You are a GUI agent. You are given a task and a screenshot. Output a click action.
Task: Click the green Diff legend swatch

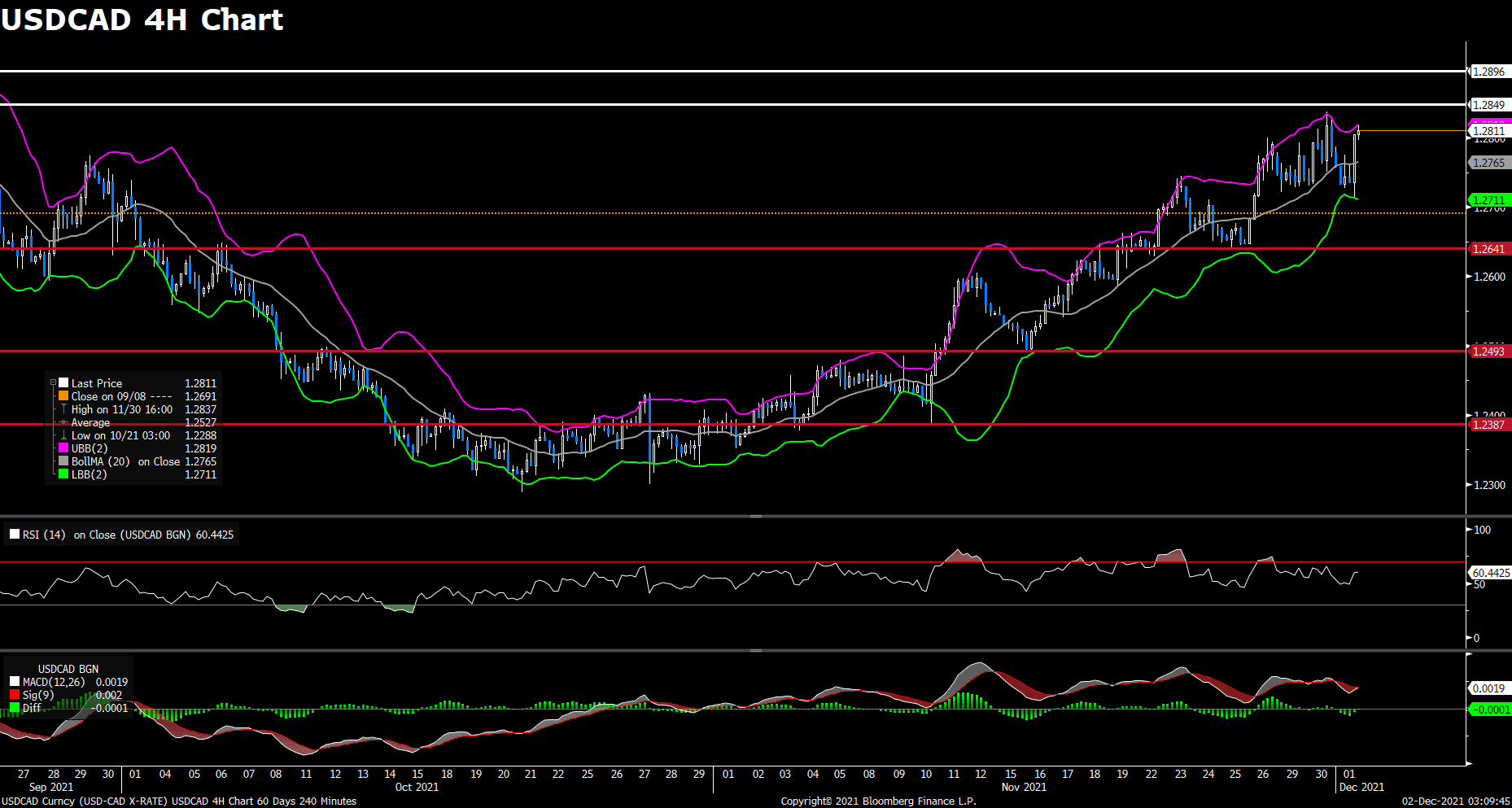[15, 708]
